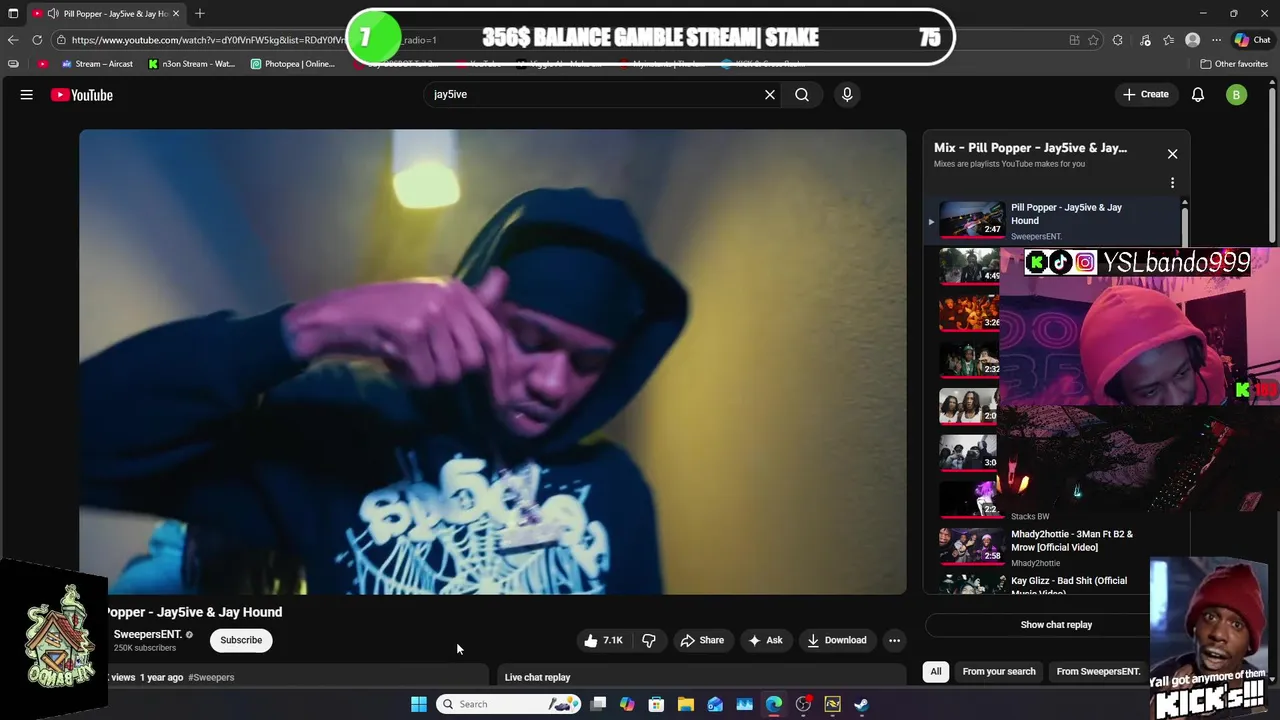Image resolution: width=1280 pixels, height=720 pixels.
Task: Open the SweepersENT. channel name
Action: 147,634
